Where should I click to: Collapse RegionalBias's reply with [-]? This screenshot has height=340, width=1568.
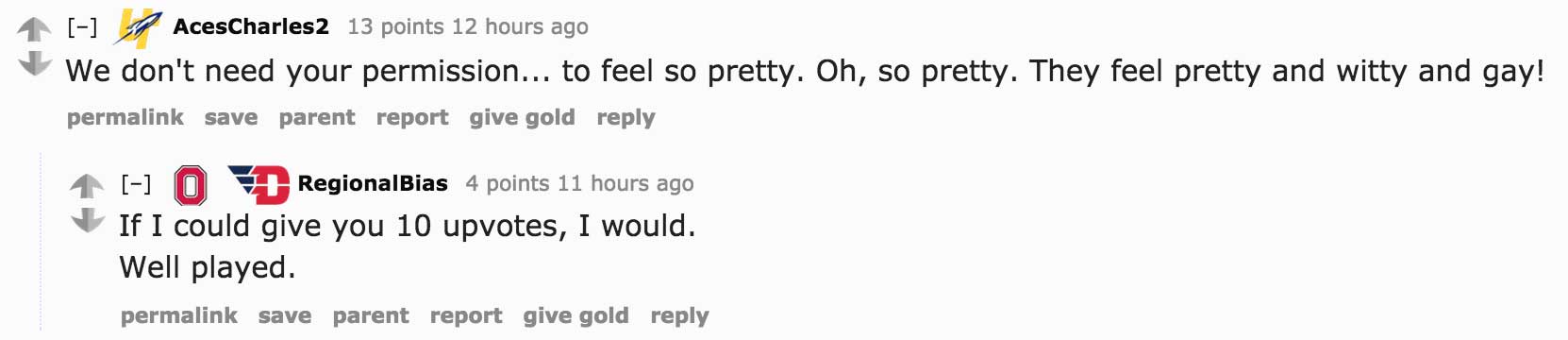(x=136, y=183)
